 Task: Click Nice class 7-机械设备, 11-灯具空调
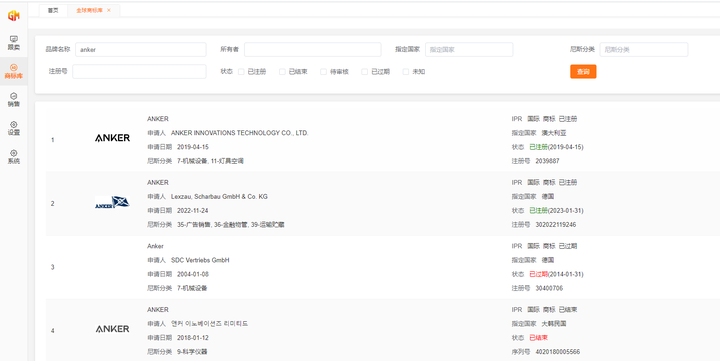coord(210,161)
